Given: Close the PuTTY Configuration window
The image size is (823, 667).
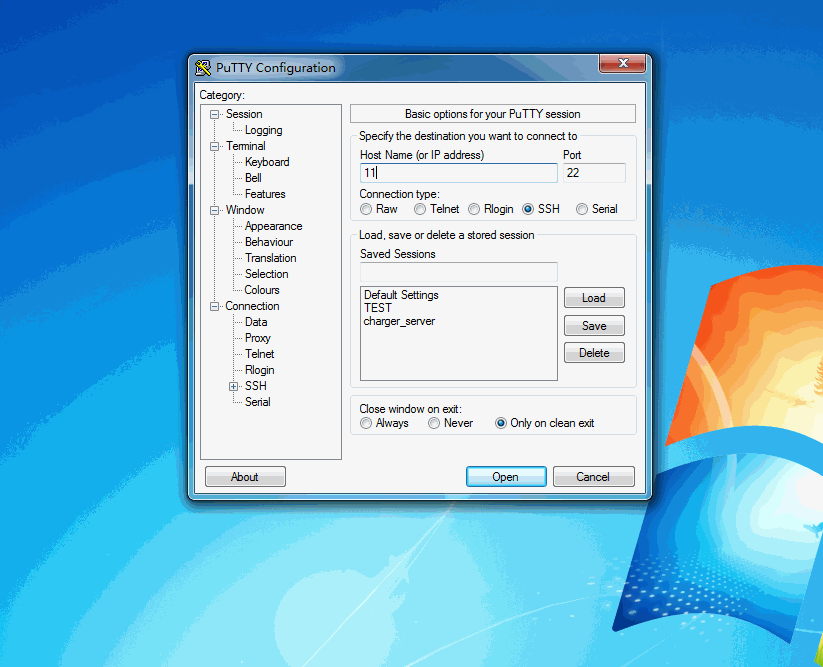Looking at the screenshot, I should tap(621, 65).
